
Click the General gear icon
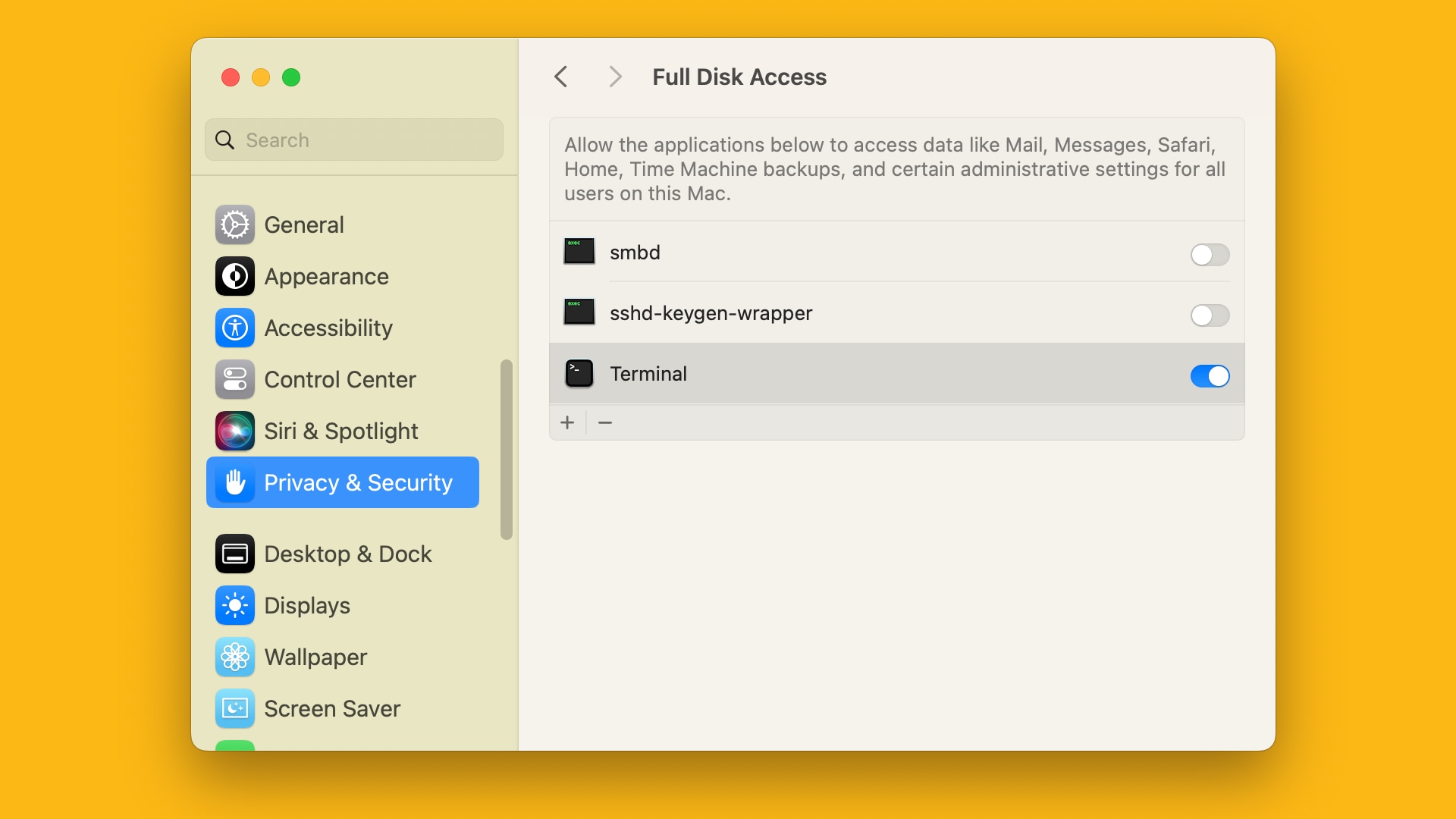pos(235,224)
